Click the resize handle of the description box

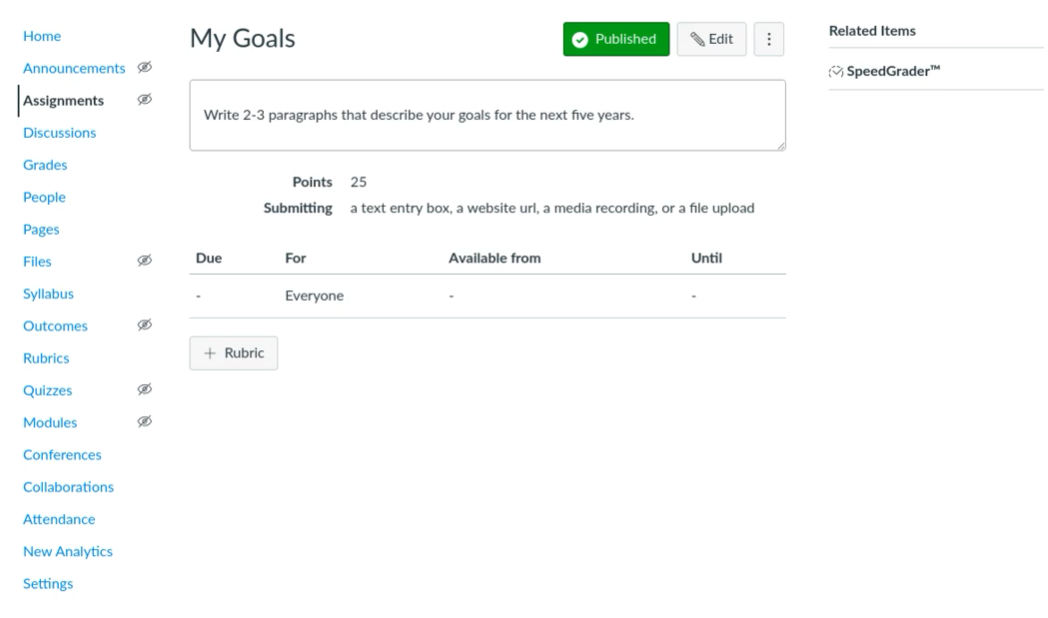pos(780,145)
